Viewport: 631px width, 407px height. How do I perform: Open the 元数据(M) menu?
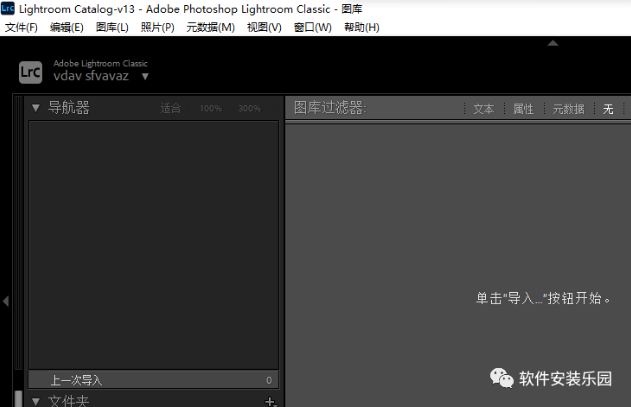tap(210, 27)
